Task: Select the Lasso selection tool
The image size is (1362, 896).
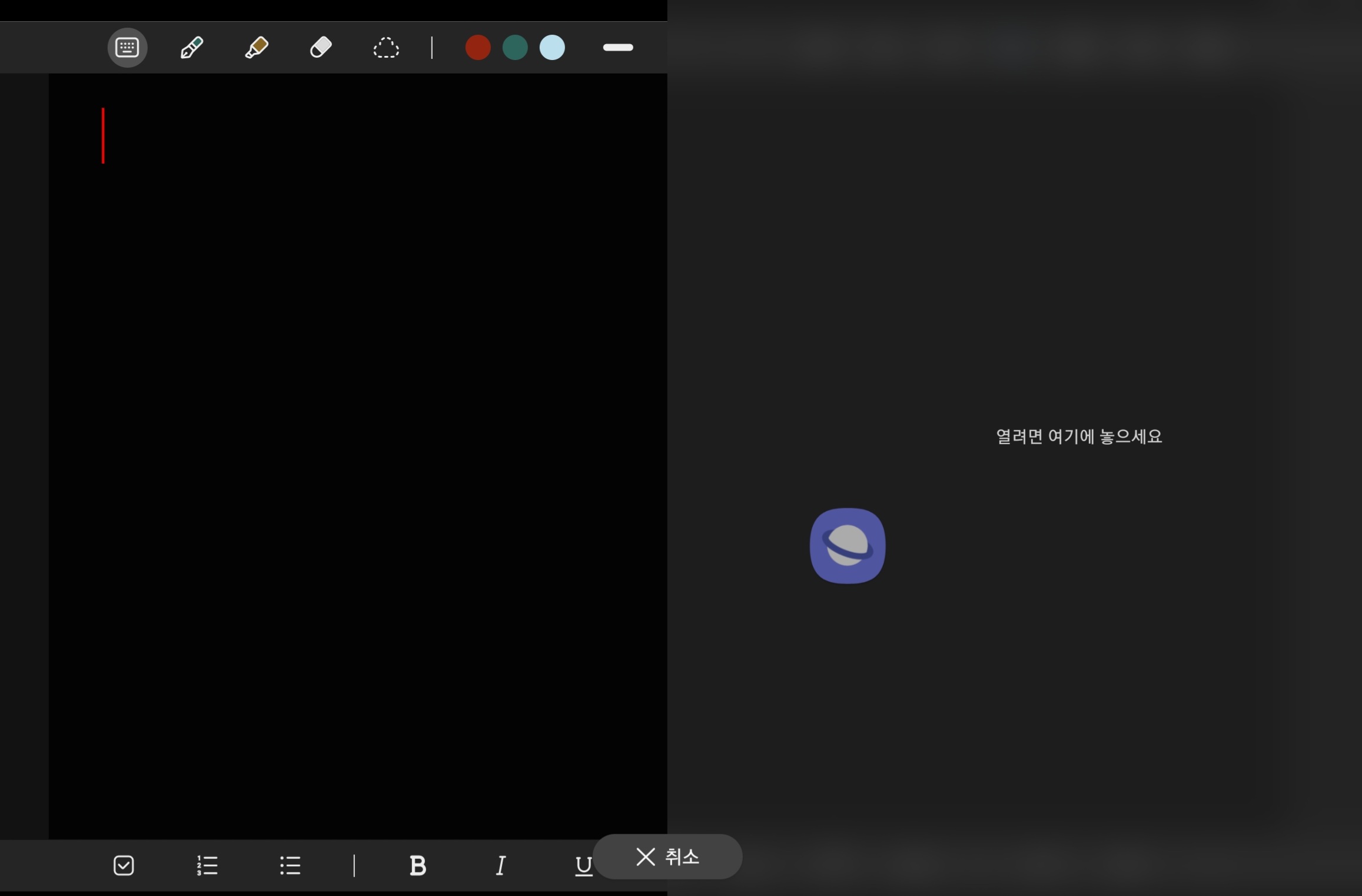Action: point(386,48)
